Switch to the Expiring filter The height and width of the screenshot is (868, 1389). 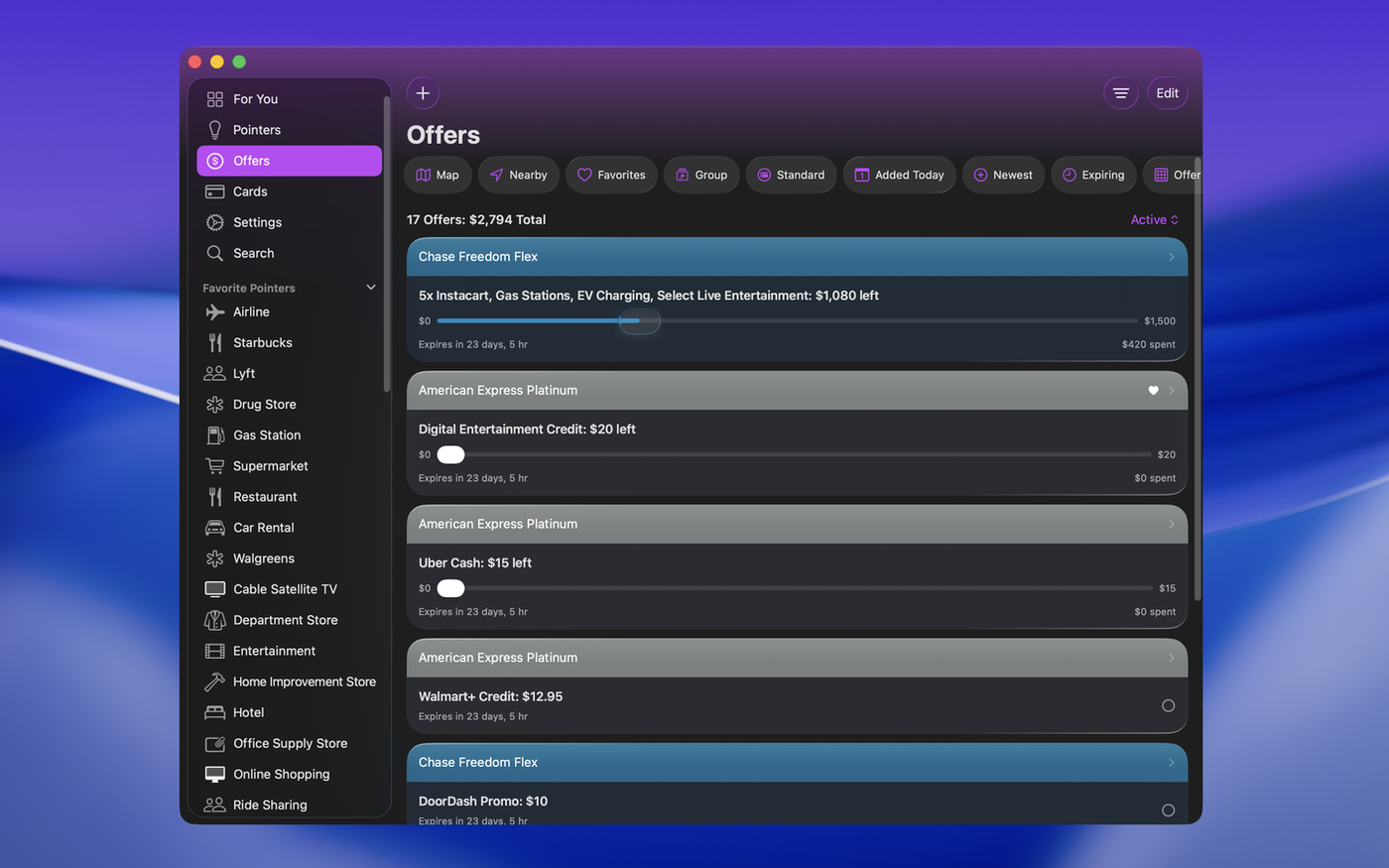tap(1092, 175)
